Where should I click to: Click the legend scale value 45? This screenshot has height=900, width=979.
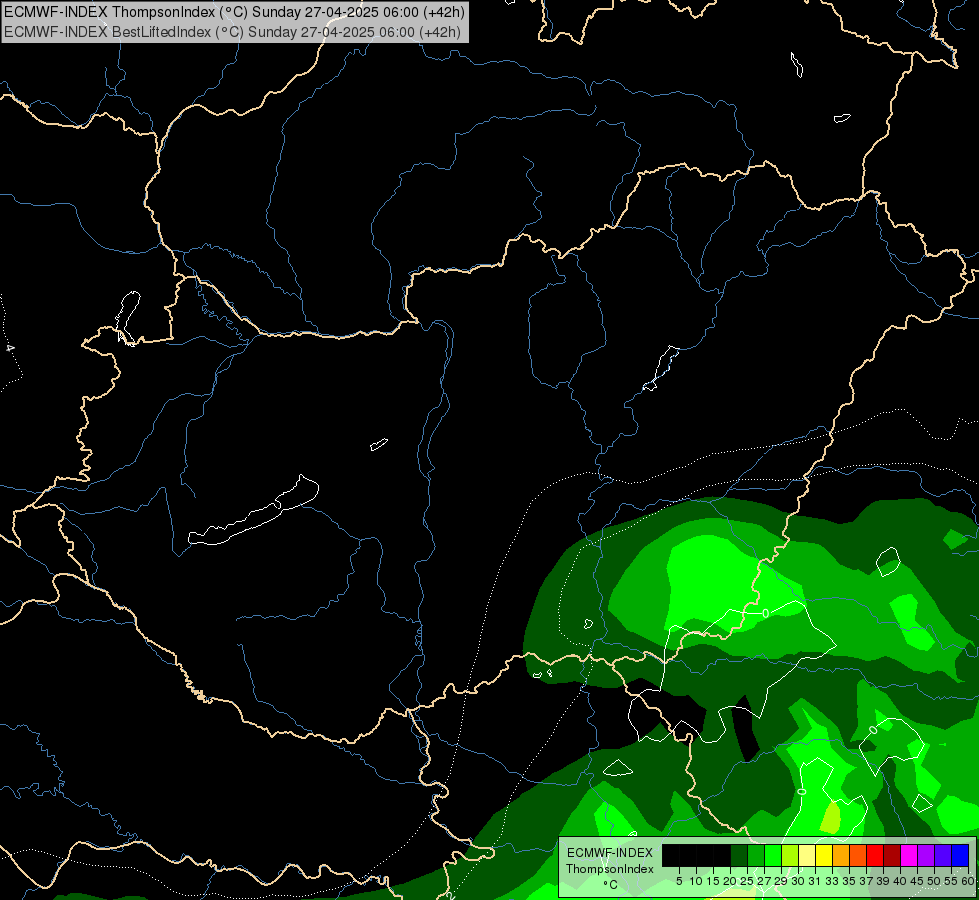tap(917, 881)
